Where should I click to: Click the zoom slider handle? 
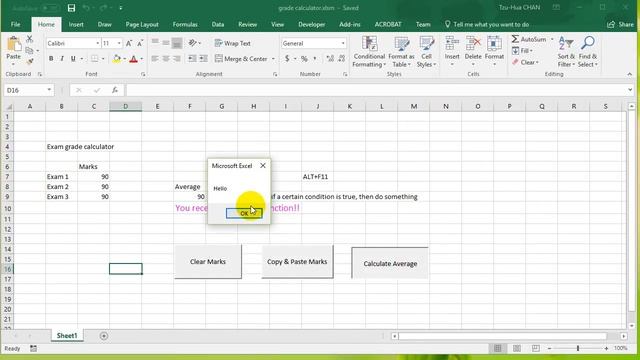[x=578, y=348]
